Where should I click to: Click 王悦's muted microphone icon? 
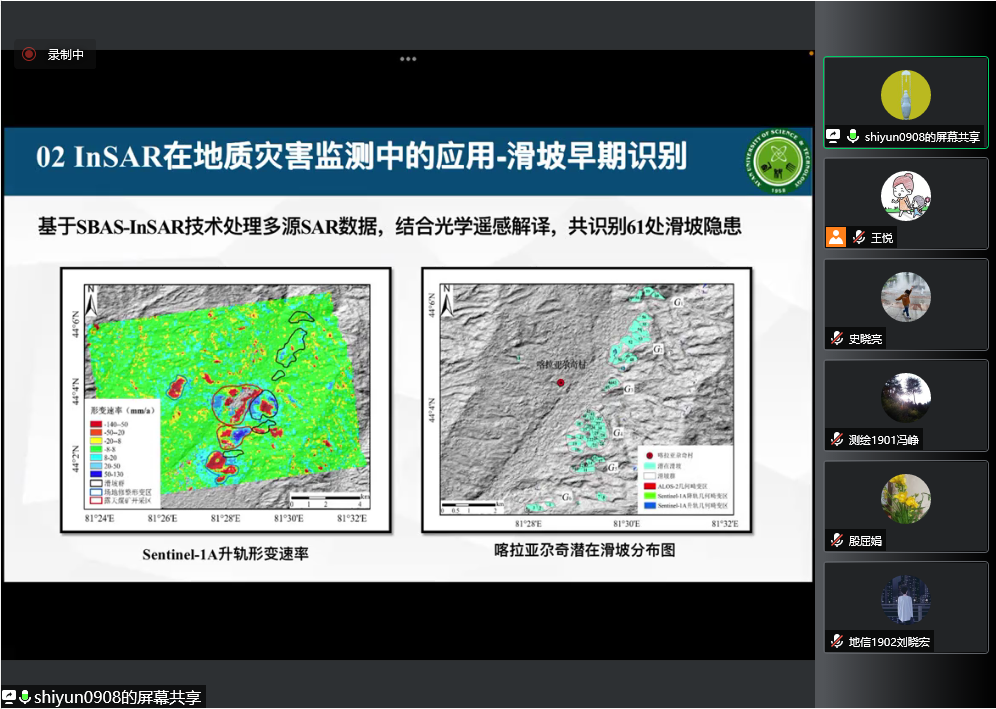coord(857,238)
